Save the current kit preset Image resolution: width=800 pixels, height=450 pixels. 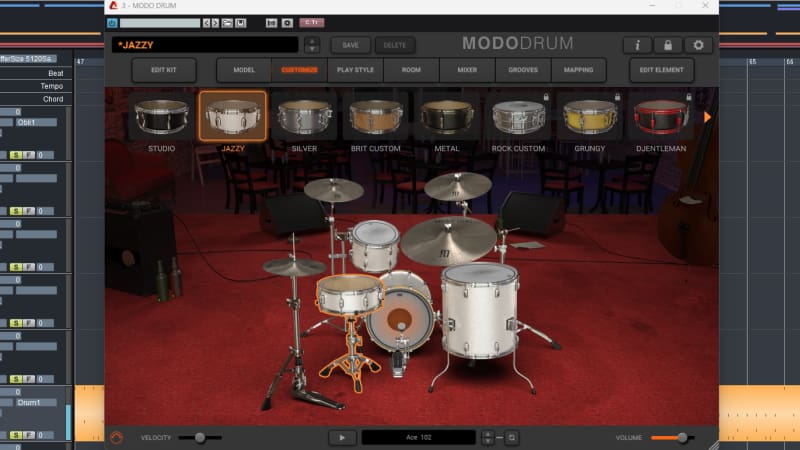tap(351, 45)
